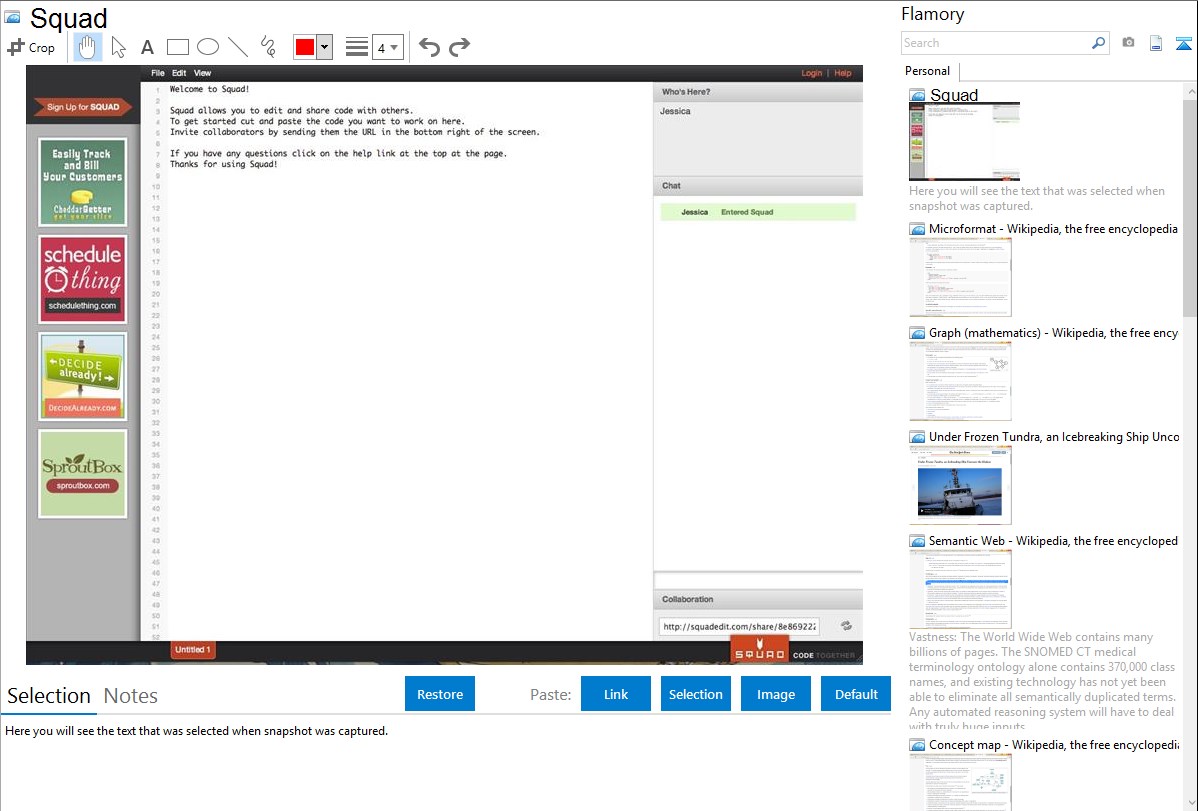Click the document page icon in Flamory
The width and height of the screenshot is (1198, 811).
(x=1156, y=43)
